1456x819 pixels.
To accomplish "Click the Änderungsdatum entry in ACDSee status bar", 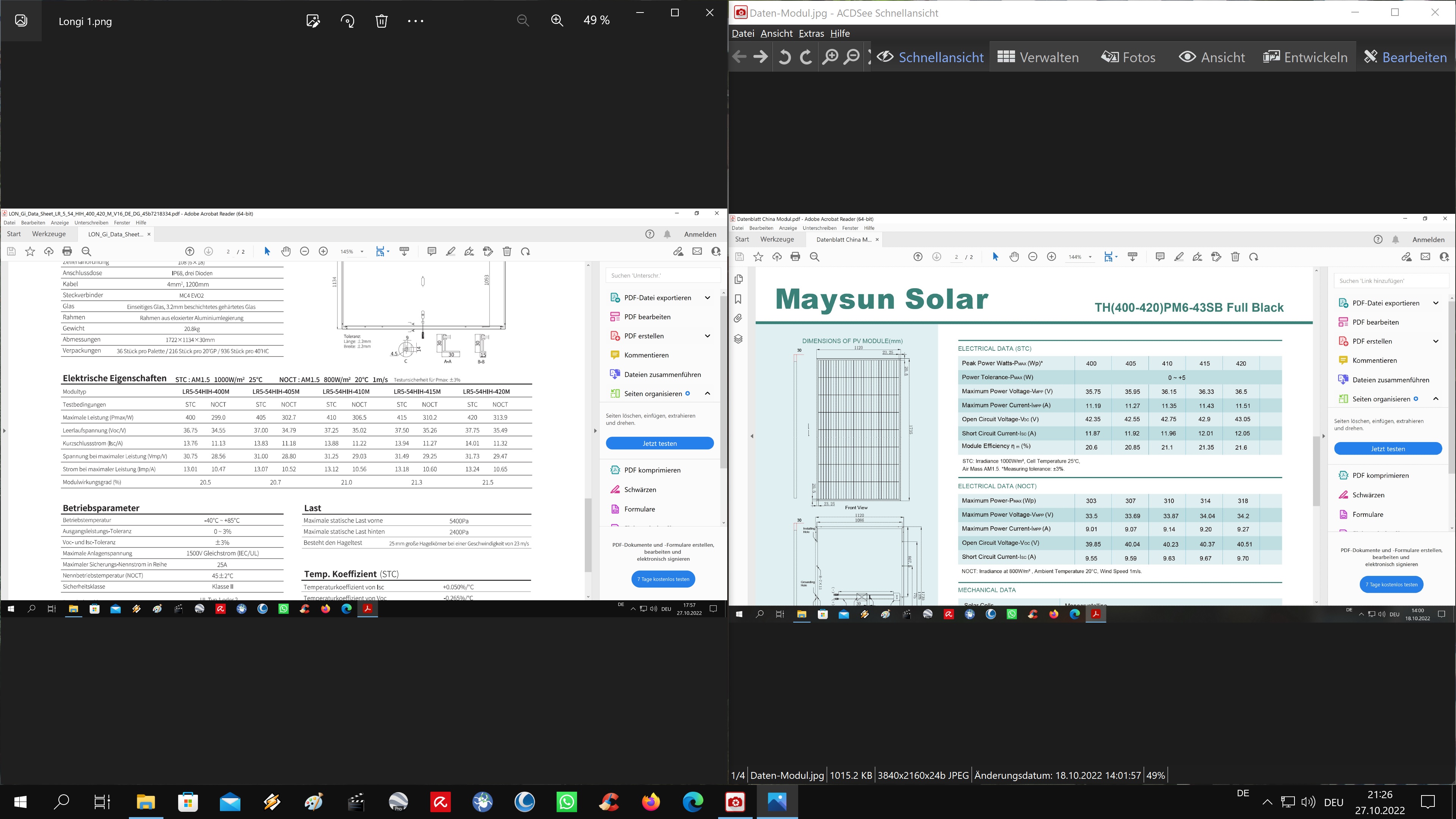I will pyautogui.click(x=1057, y=775).
